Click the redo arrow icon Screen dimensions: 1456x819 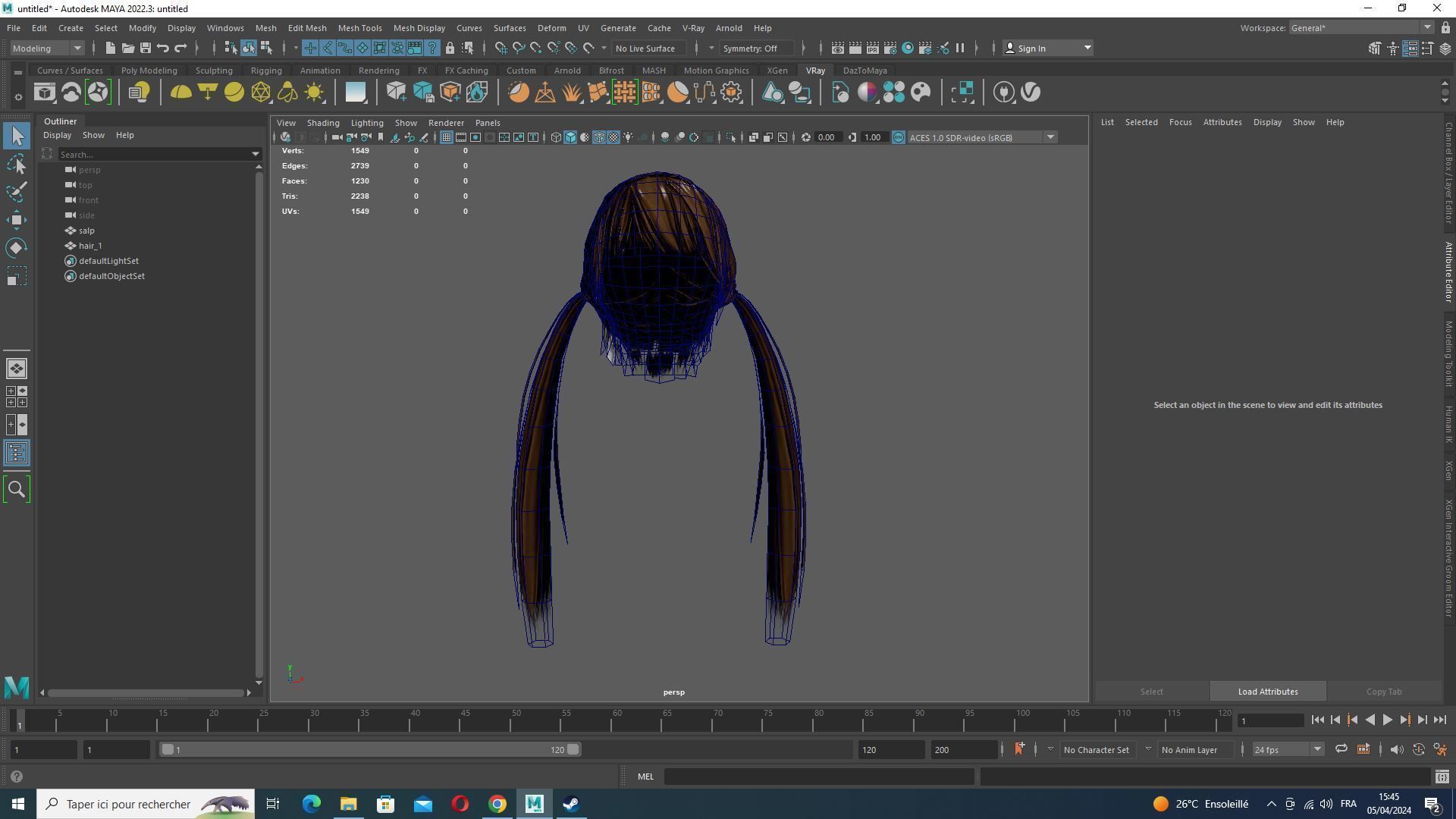[180, 48]
